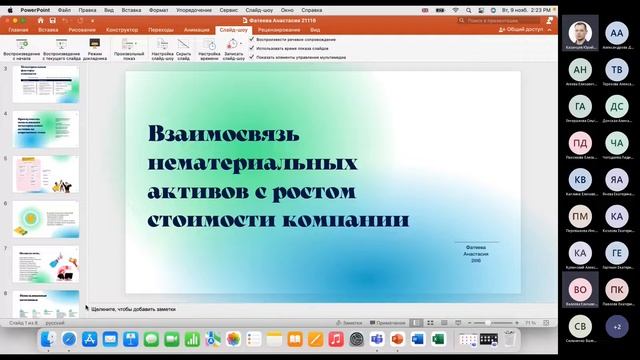Open Microsoft Teams from the Dock
Screen dimensions: 640x360
(377, 339)
